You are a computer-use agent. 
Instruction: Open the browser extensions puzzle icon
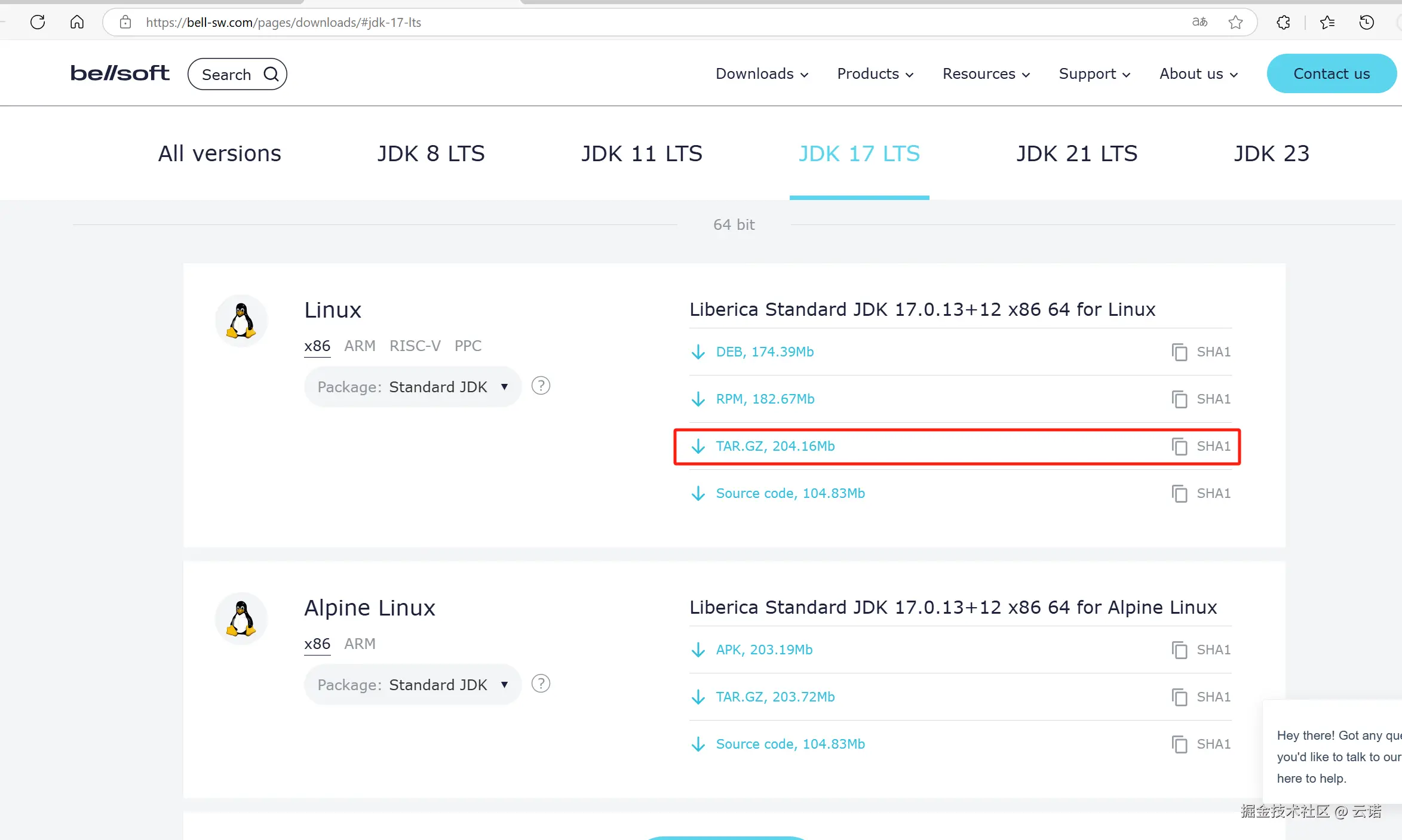[1283, 23]
